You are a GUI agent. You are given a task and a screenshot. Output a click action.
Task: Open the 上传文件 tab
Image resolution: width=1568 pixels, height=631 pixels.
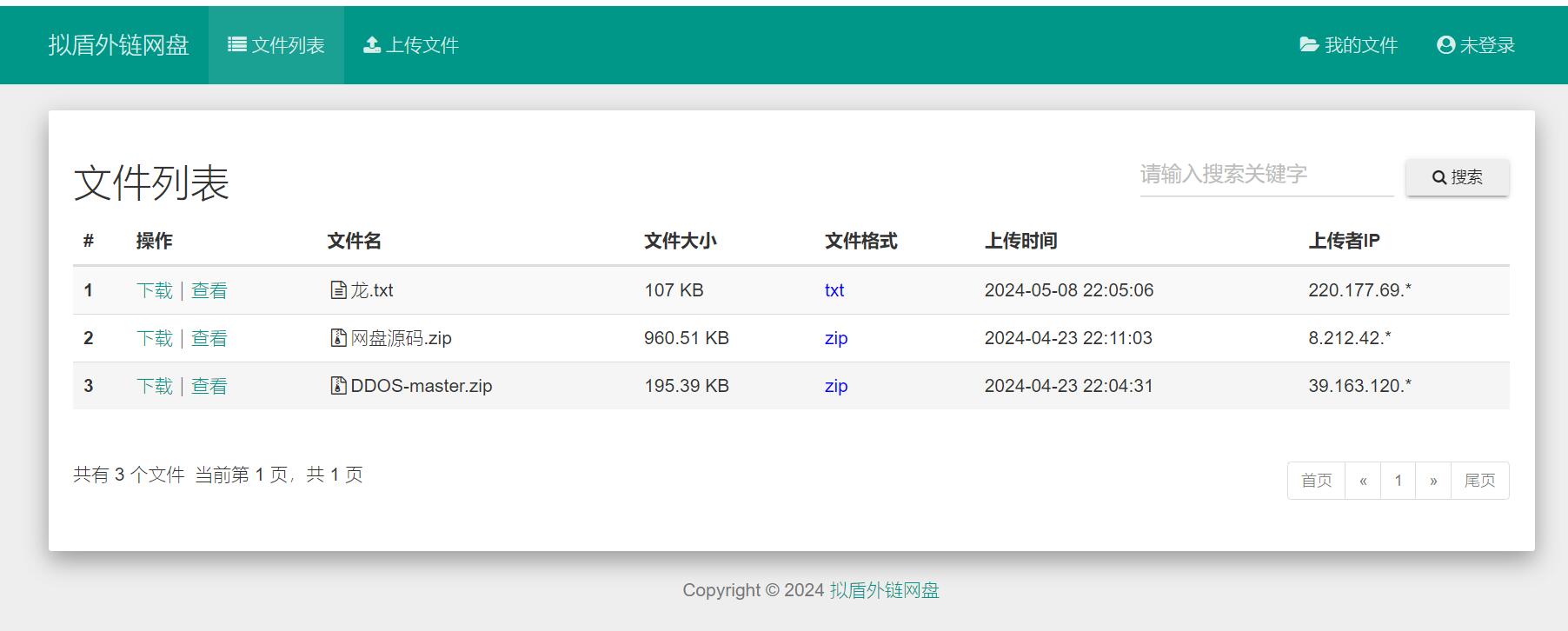click(x=411, y=45)
